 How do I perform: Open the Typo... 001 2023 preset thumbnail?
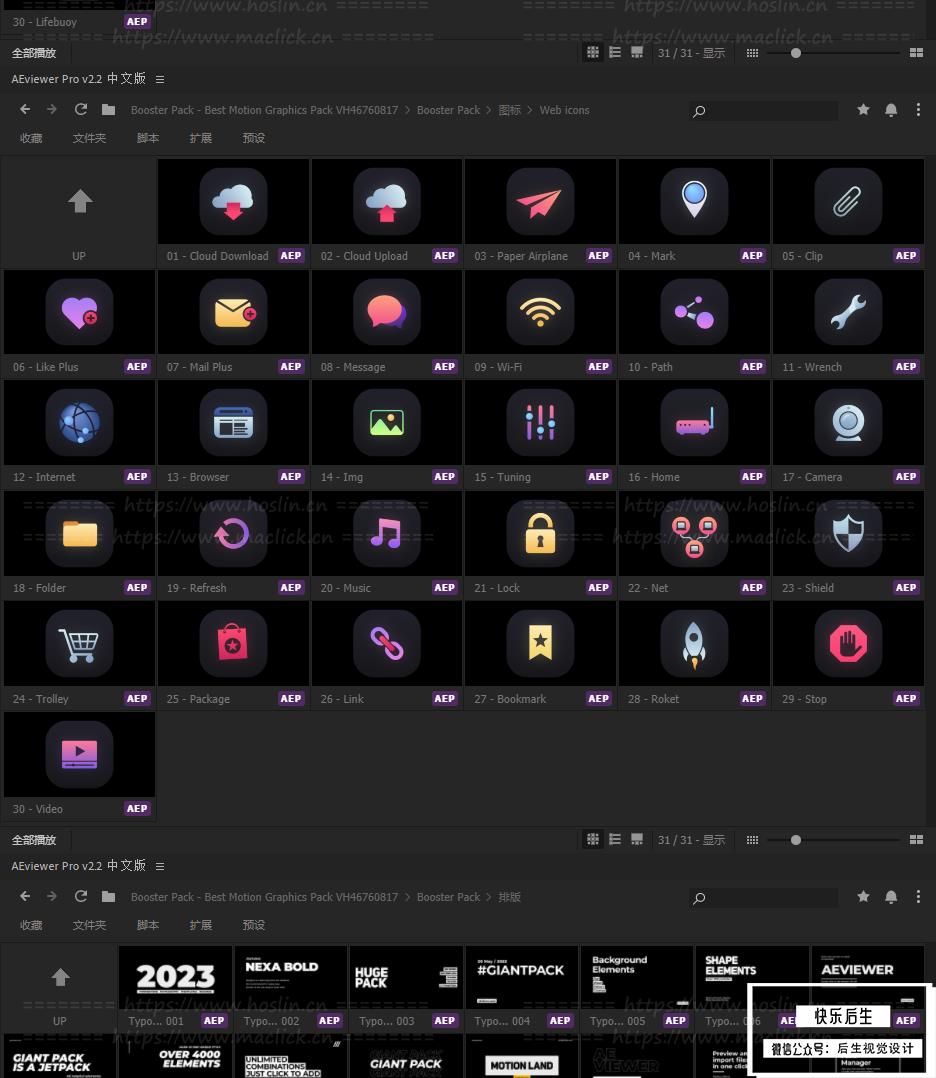(175, 977)
